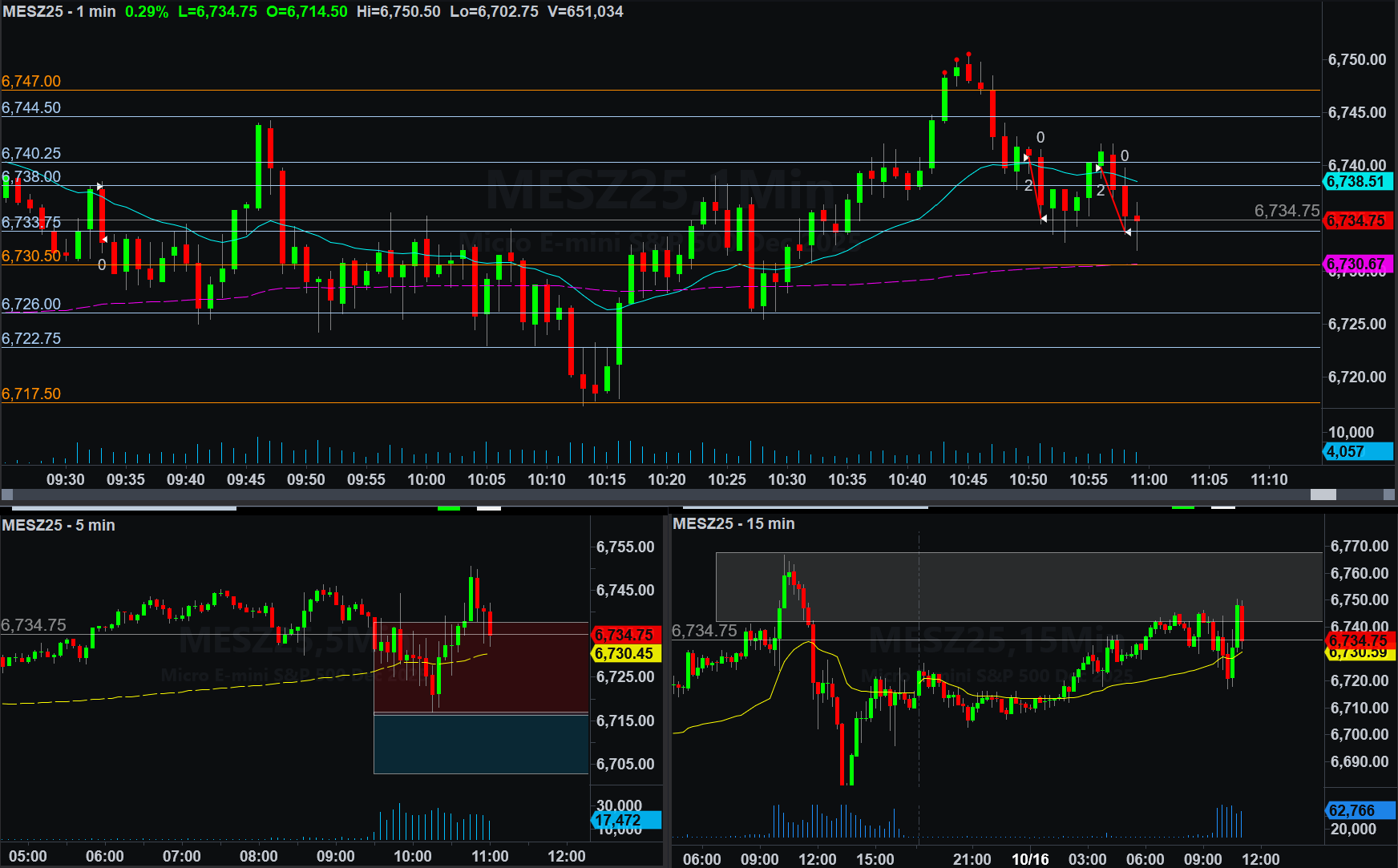Screen dimensions: 1398x868
Task: Click the red 6,734.75 last price tag on 1 min chart
Action: 1359,220
